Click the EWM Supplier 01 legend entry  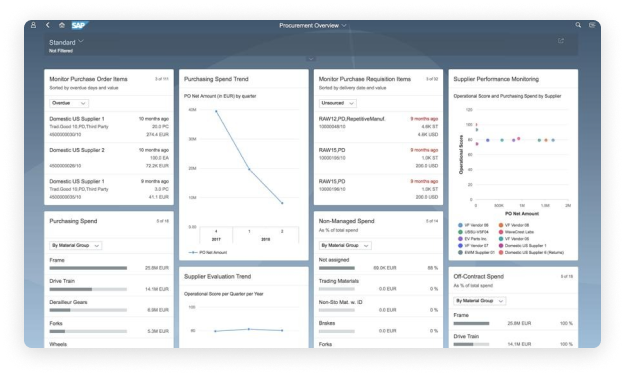coord(476,252)
